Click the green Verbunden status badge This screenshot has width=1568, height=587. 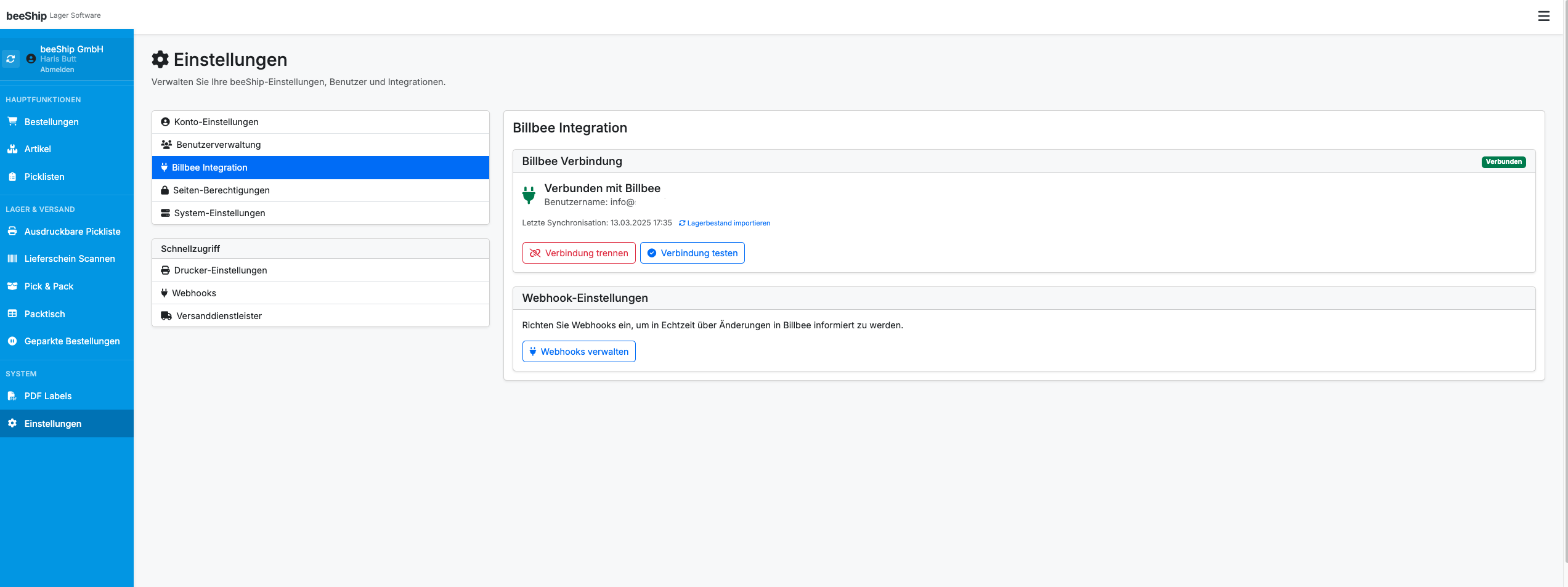[x=1503, y=162]
